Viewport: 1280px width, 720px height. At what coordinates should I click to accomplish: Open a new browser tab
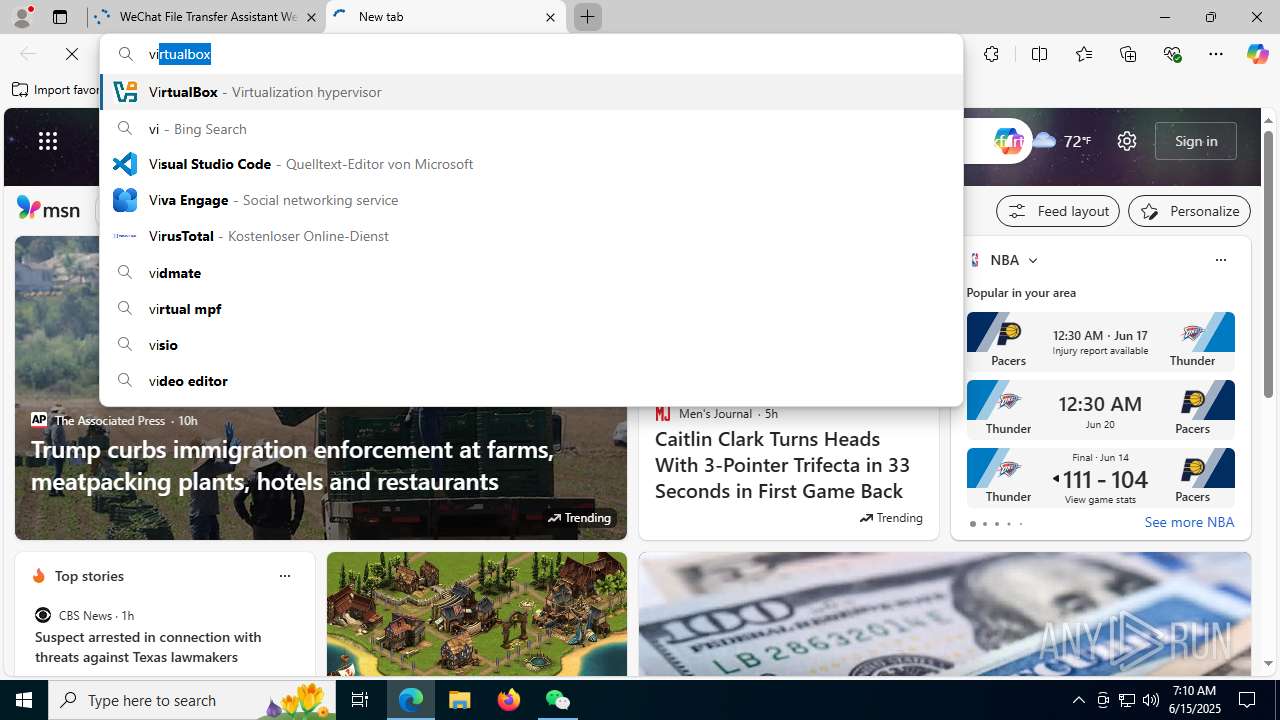point(587,17)
